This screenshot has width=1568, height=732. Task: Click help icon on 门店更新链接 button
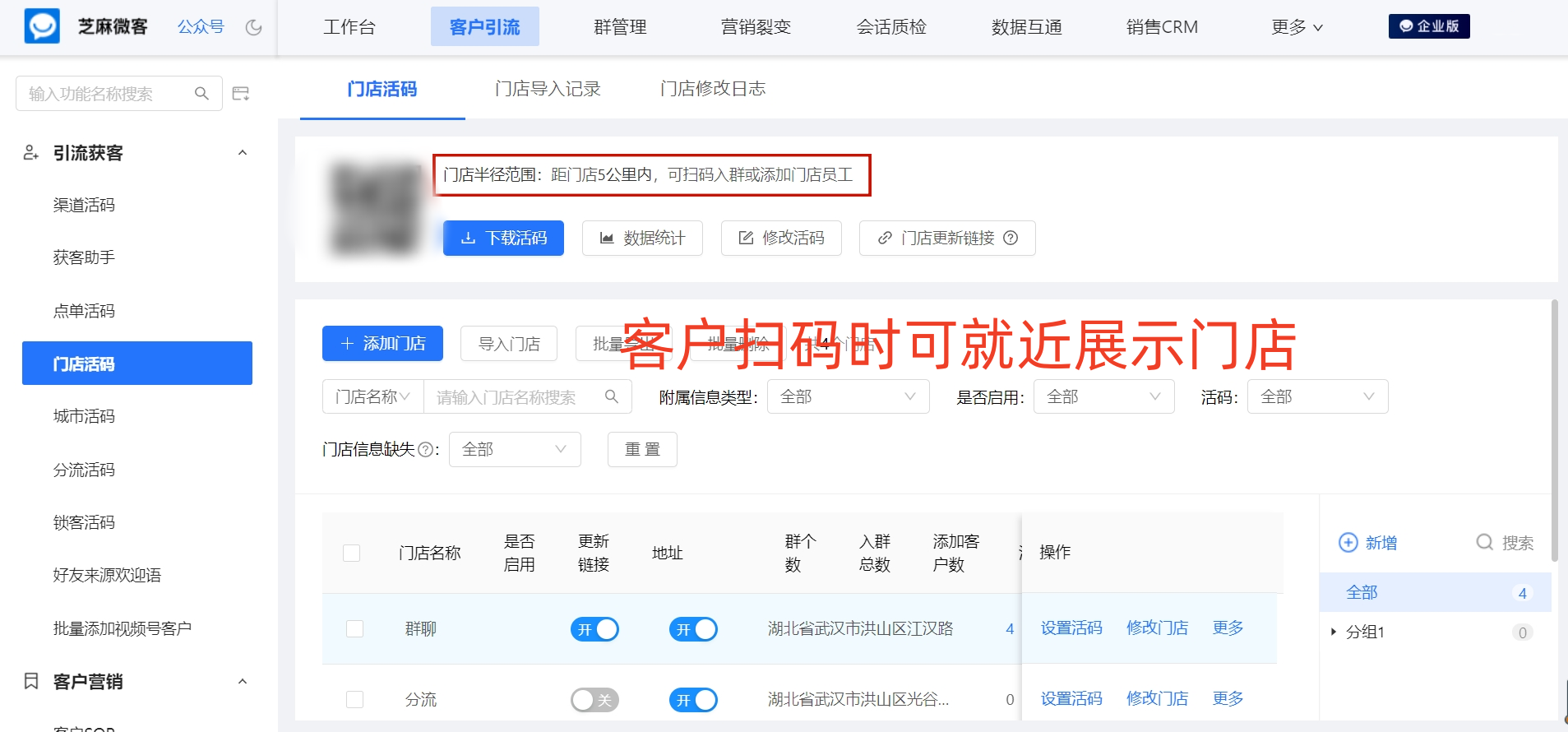[1011, 238]
